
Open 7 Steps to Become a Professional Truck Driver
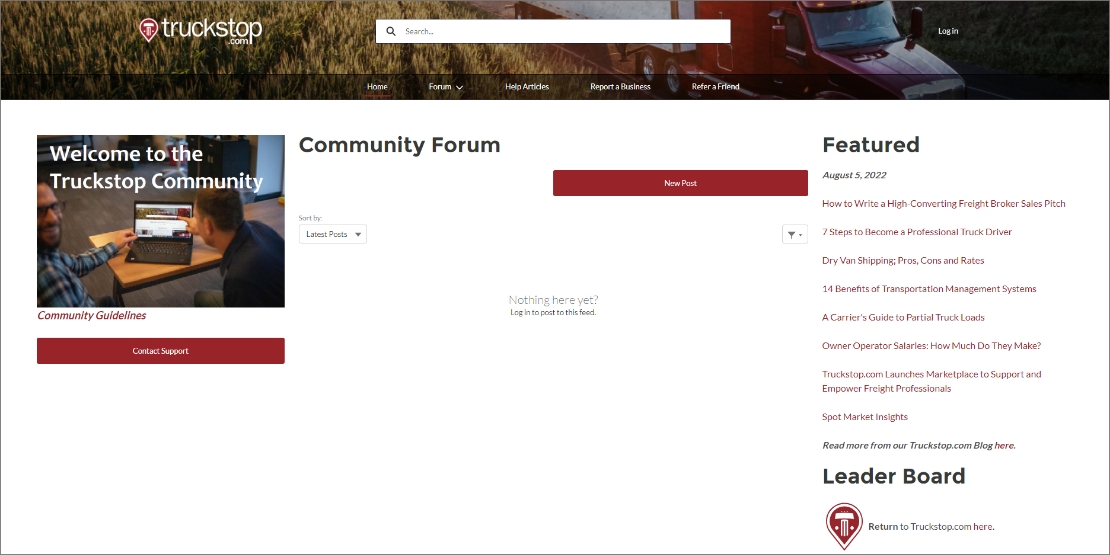(917, 231)
